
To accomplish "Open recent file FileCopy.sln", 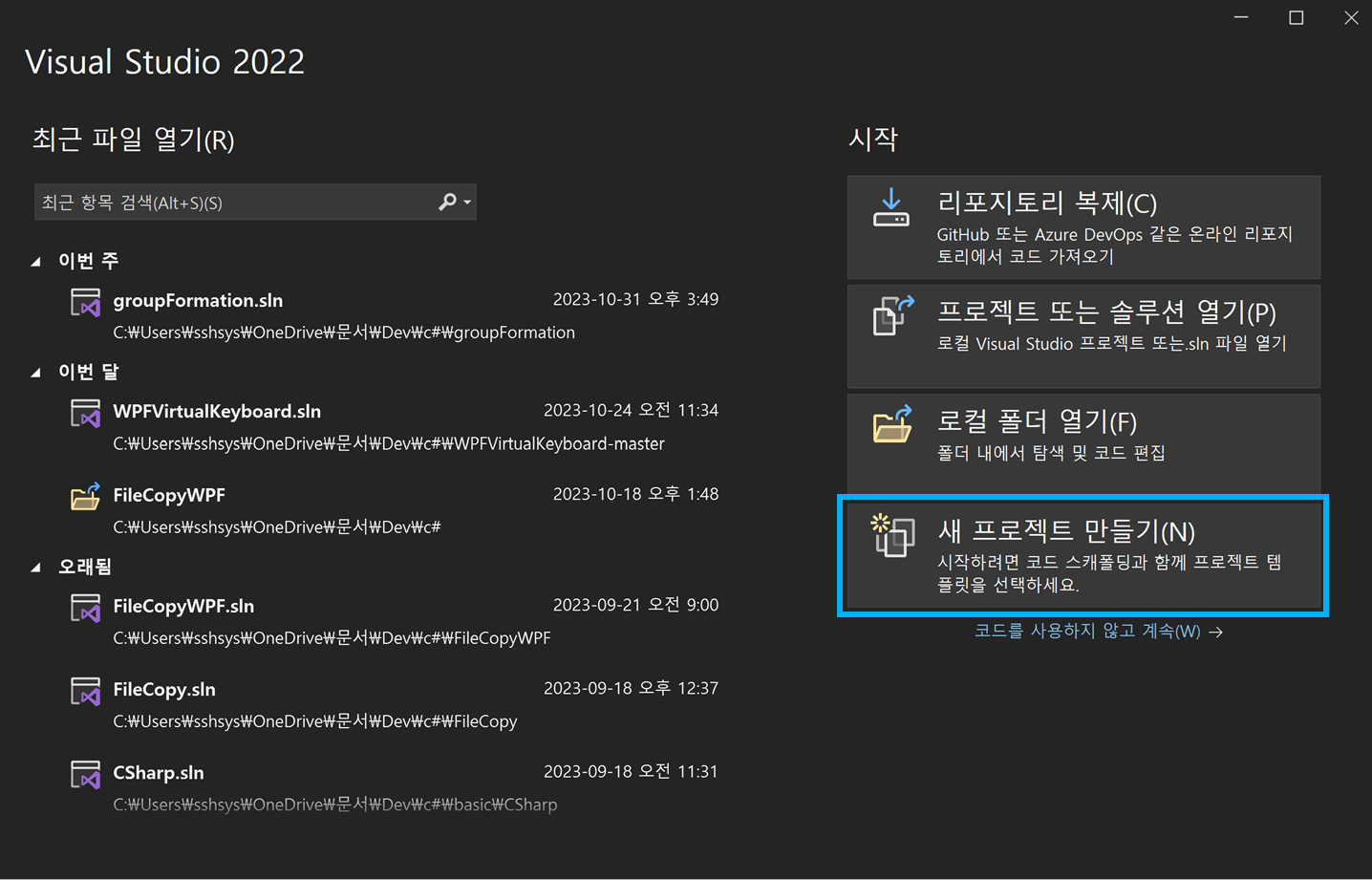I will (164, 689).
